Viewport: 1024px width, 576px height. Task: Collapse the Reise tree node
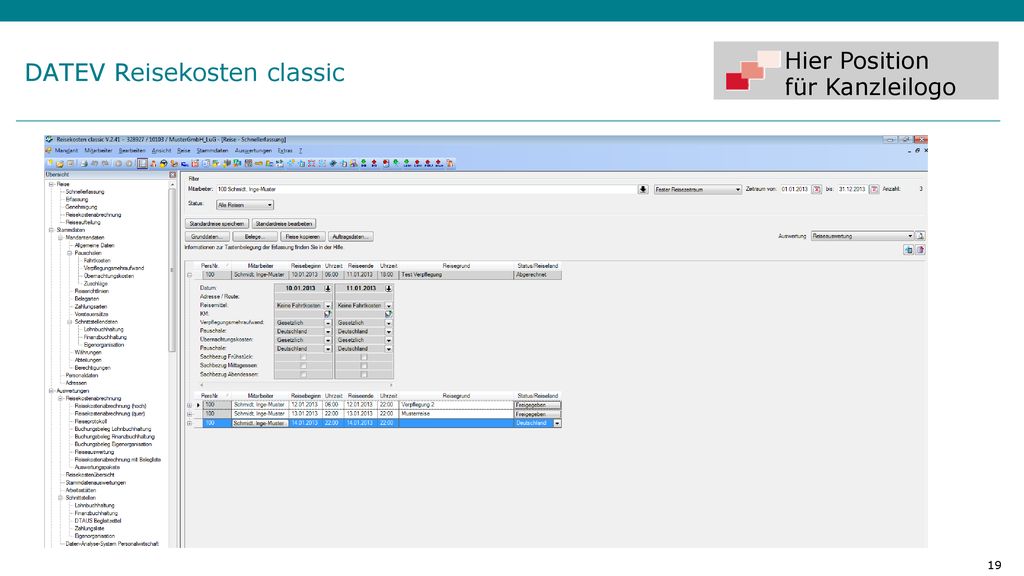(51, 184)
